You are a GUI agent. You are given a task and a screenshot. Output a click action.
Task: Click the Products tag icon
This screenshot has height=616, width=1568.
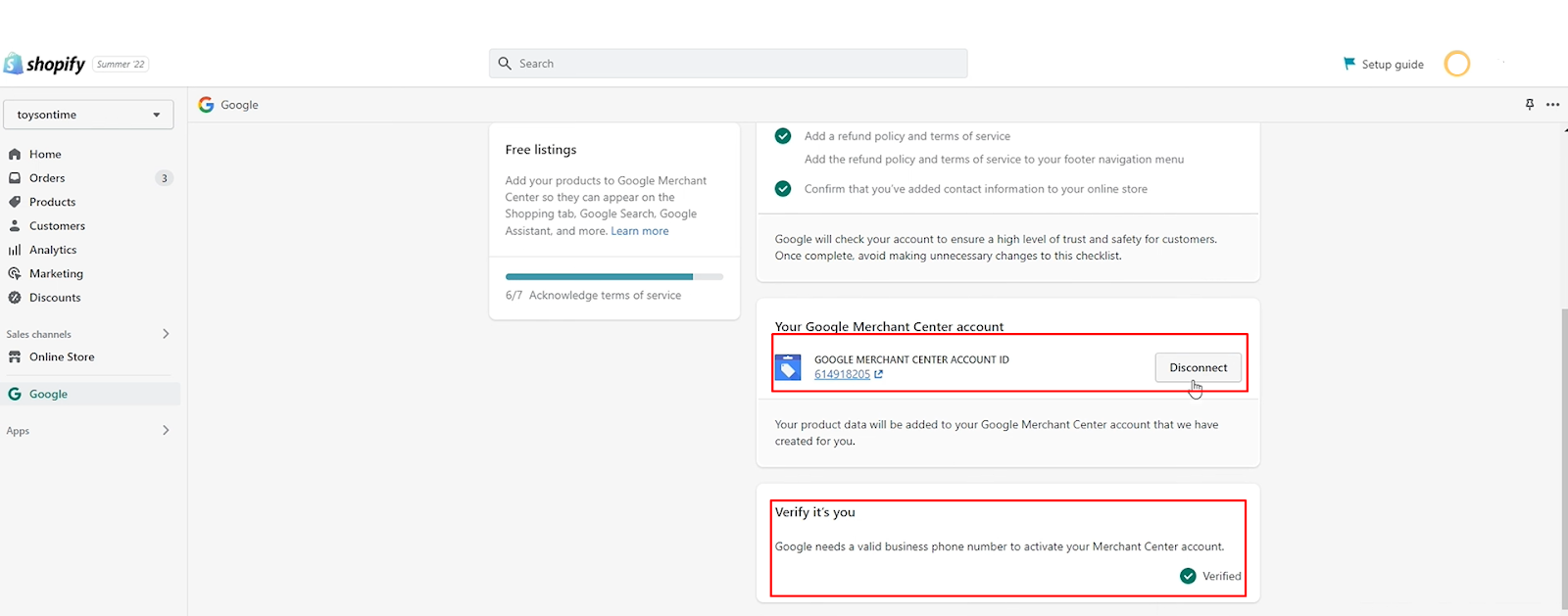point(15,202)
